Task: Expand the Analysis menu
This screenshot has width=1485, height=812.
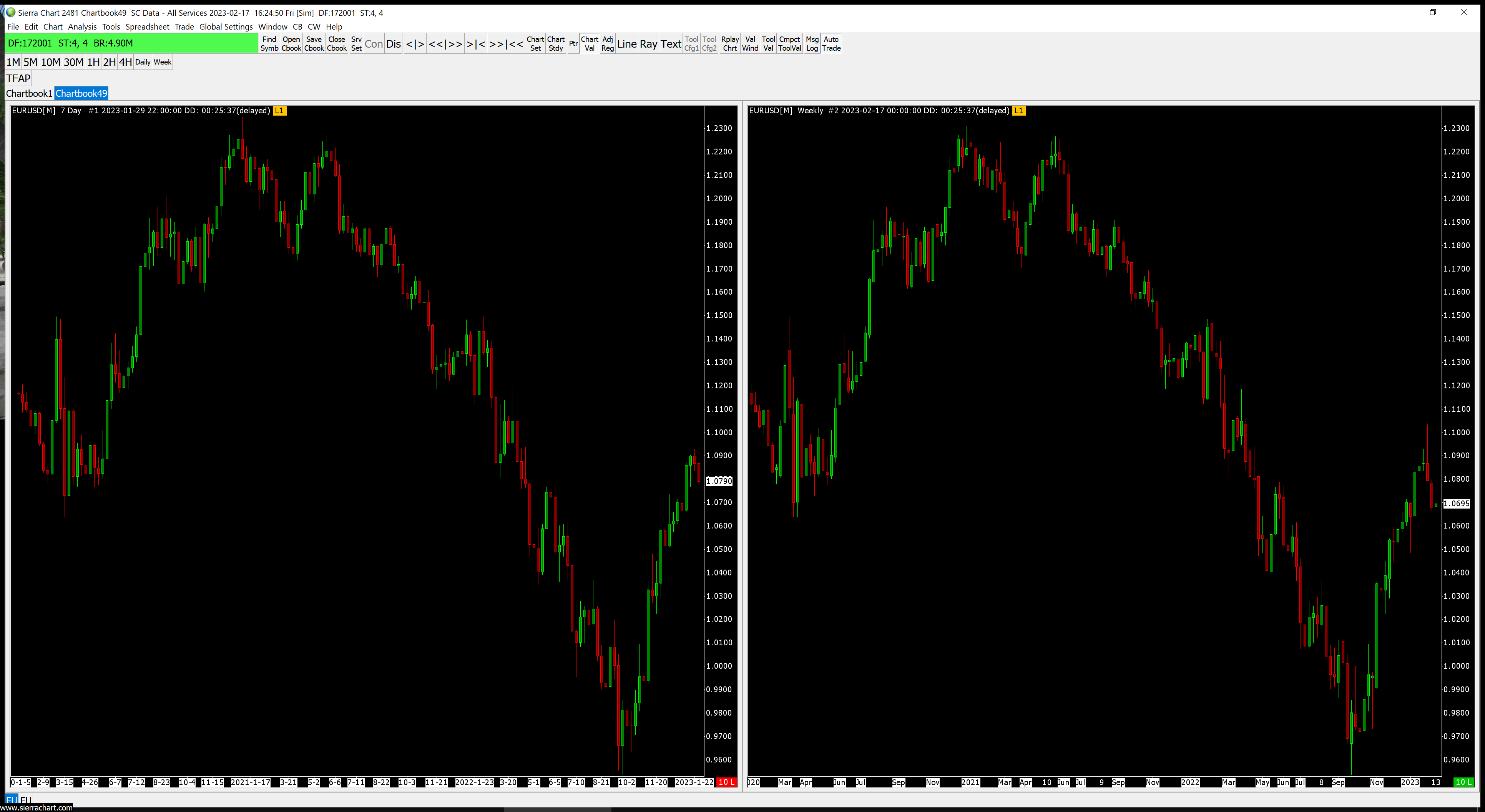Action: pos(82,27)
